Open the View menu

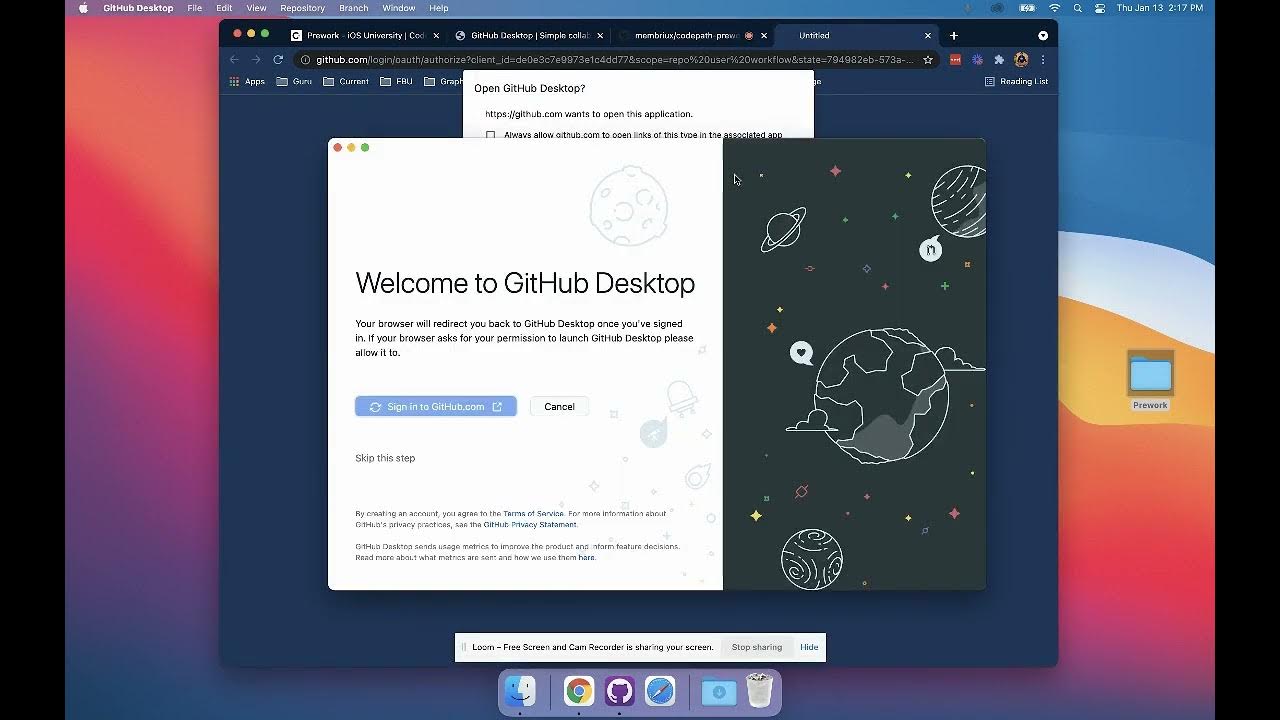tap(256, 8)
